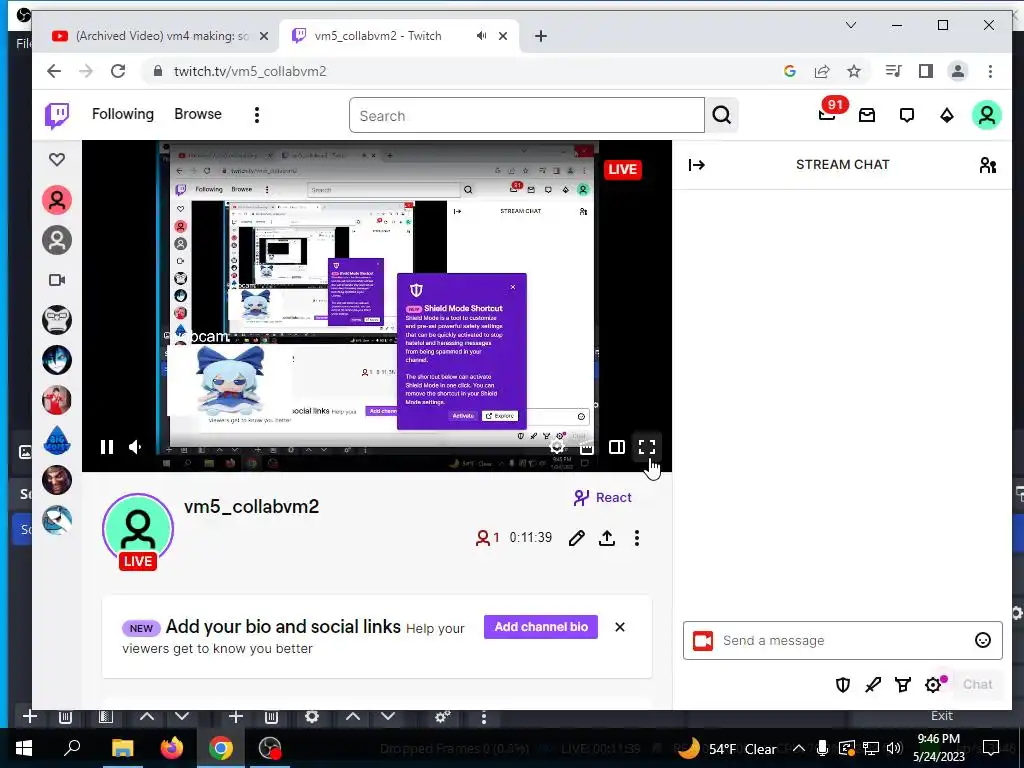Share the stream with upload icon
The width and height of the screenshot is (1024, 768).
pos(607,537)
